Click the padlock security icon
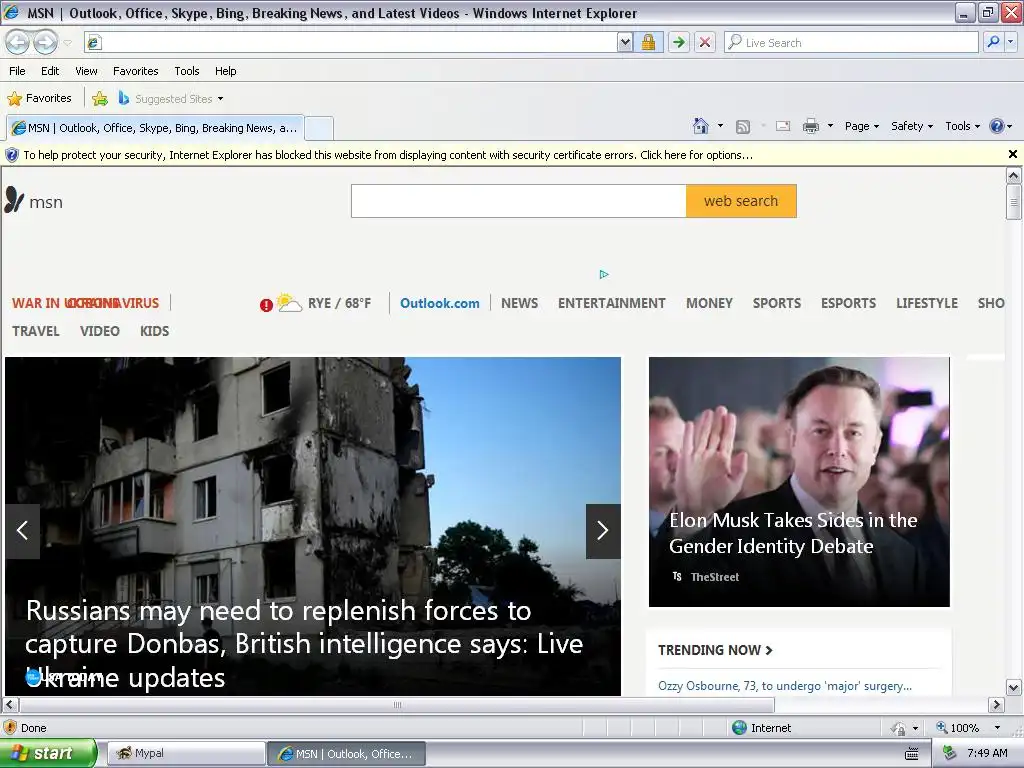The width and height of the screenshot is (1024, 768). tap(648, 42)
